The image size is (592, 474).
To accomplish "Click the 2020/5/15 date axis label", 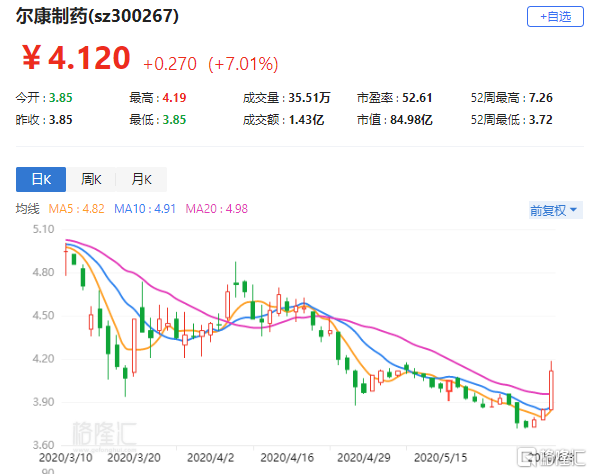I will 441,458.
